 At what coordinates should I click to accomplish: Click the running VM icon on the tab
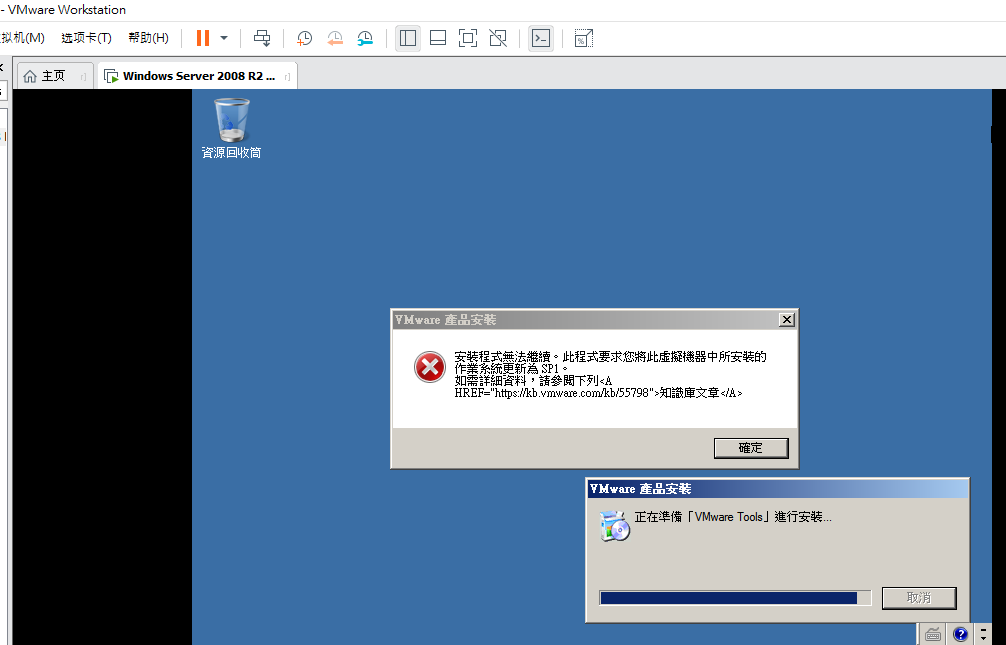coord(111,76)
